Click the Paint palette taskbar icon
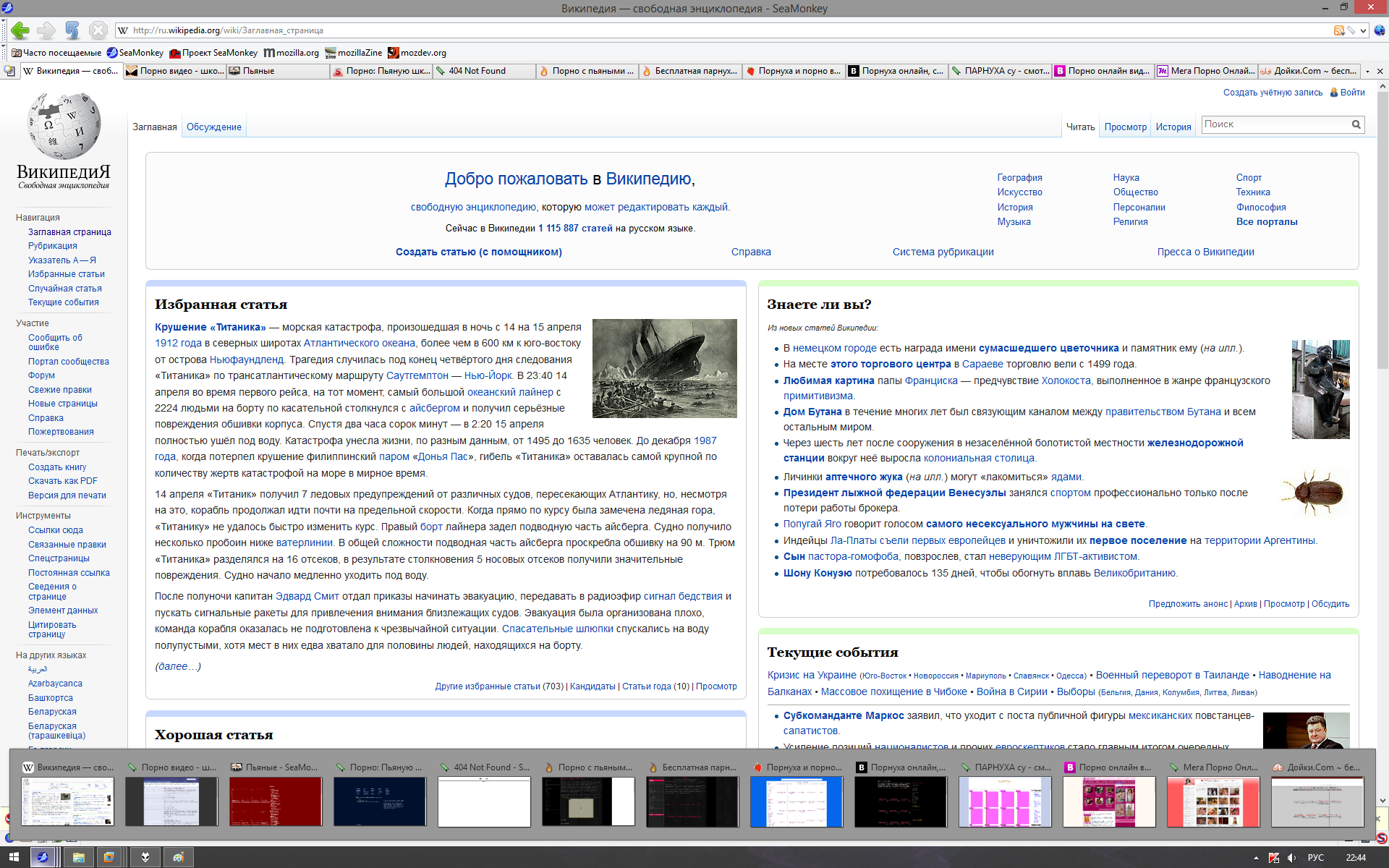 (x=179, y=857)
